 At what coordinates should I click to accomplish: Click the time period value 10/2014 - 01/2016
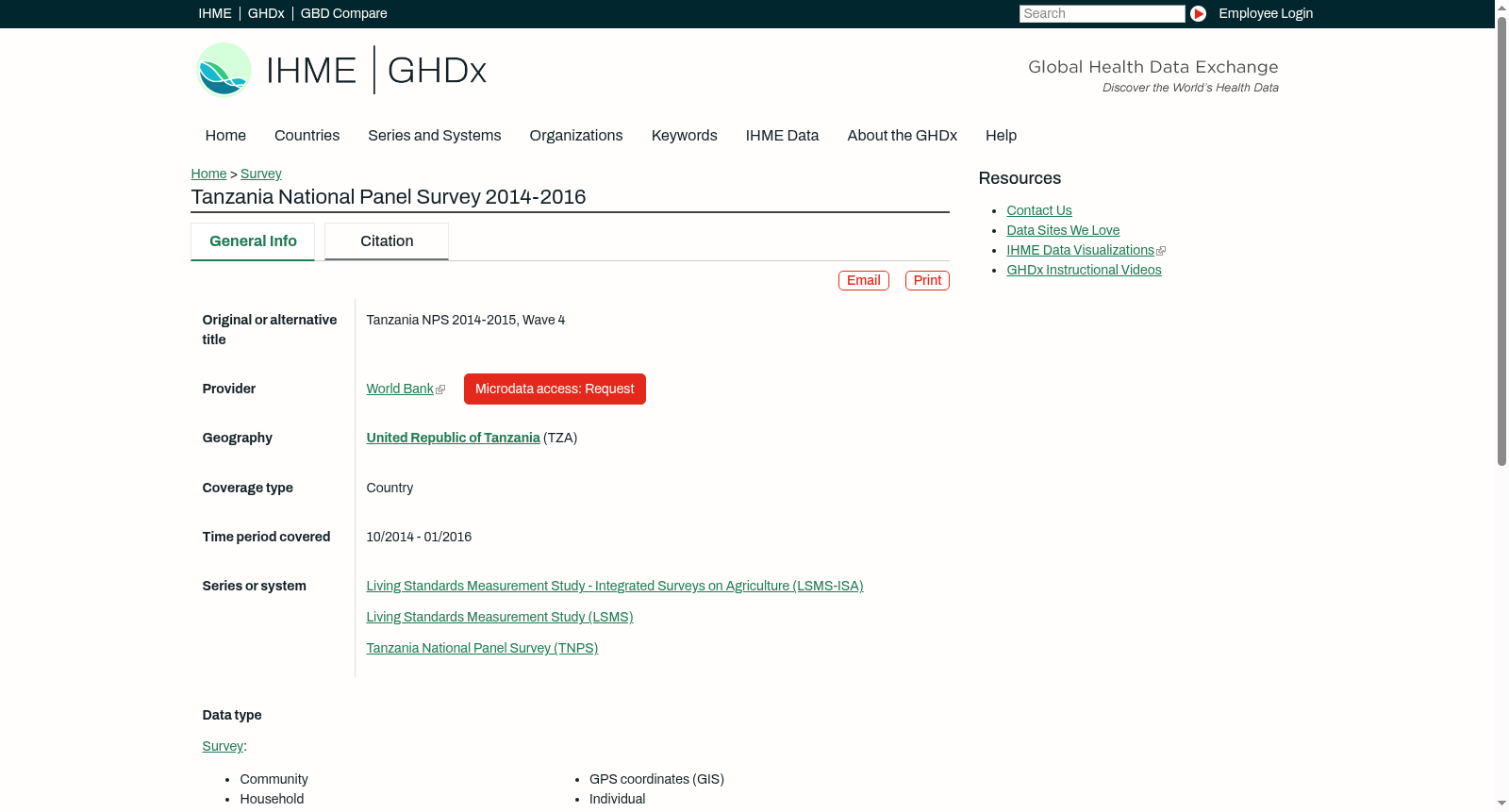tap(419, 537)
